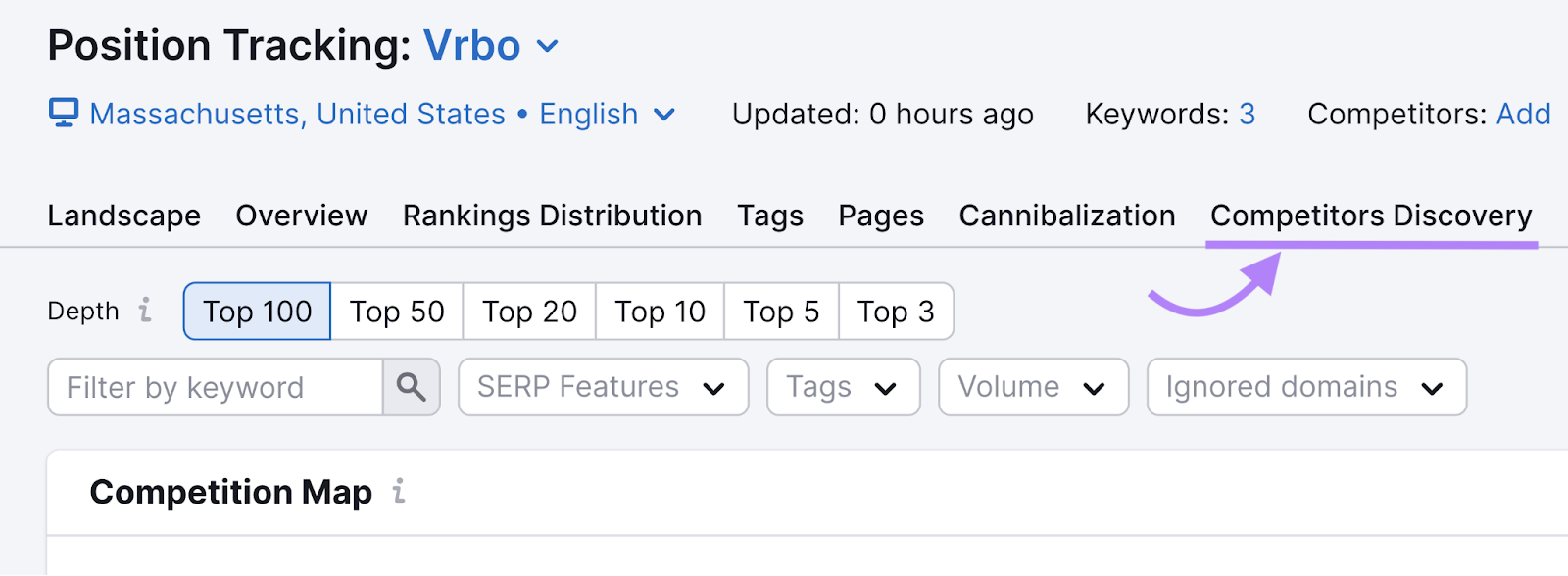1568x576 pixels.
Task: Click the desktop device monitor icon
Action: pos(64,114)
